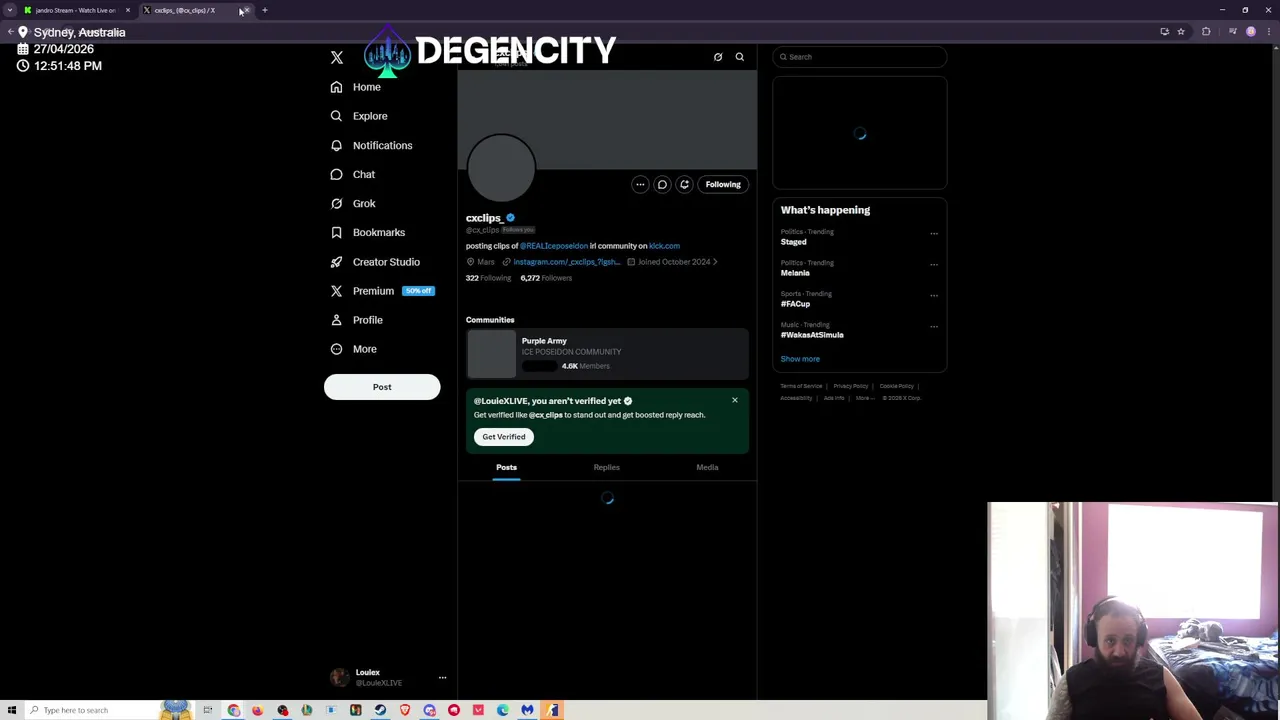Expand the More menu in the sidebar
1280x720 pixels.
pyautogui.click(x=353, y=349)
